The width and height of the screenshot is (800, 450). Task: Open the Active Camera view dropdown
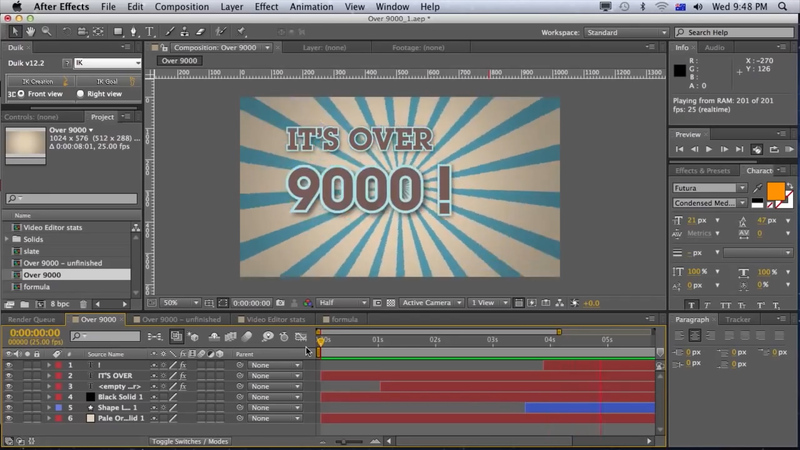point(432,303)
